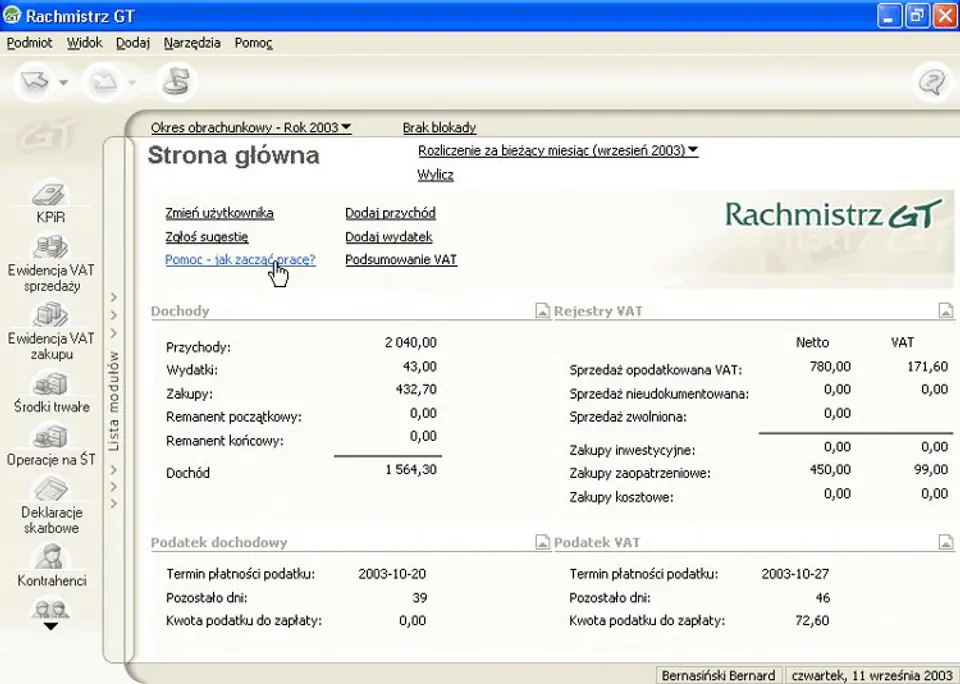This screenshot has height=684, width=960.
Task: Open help bubble icon in toolbar
Action: [932, 81]
